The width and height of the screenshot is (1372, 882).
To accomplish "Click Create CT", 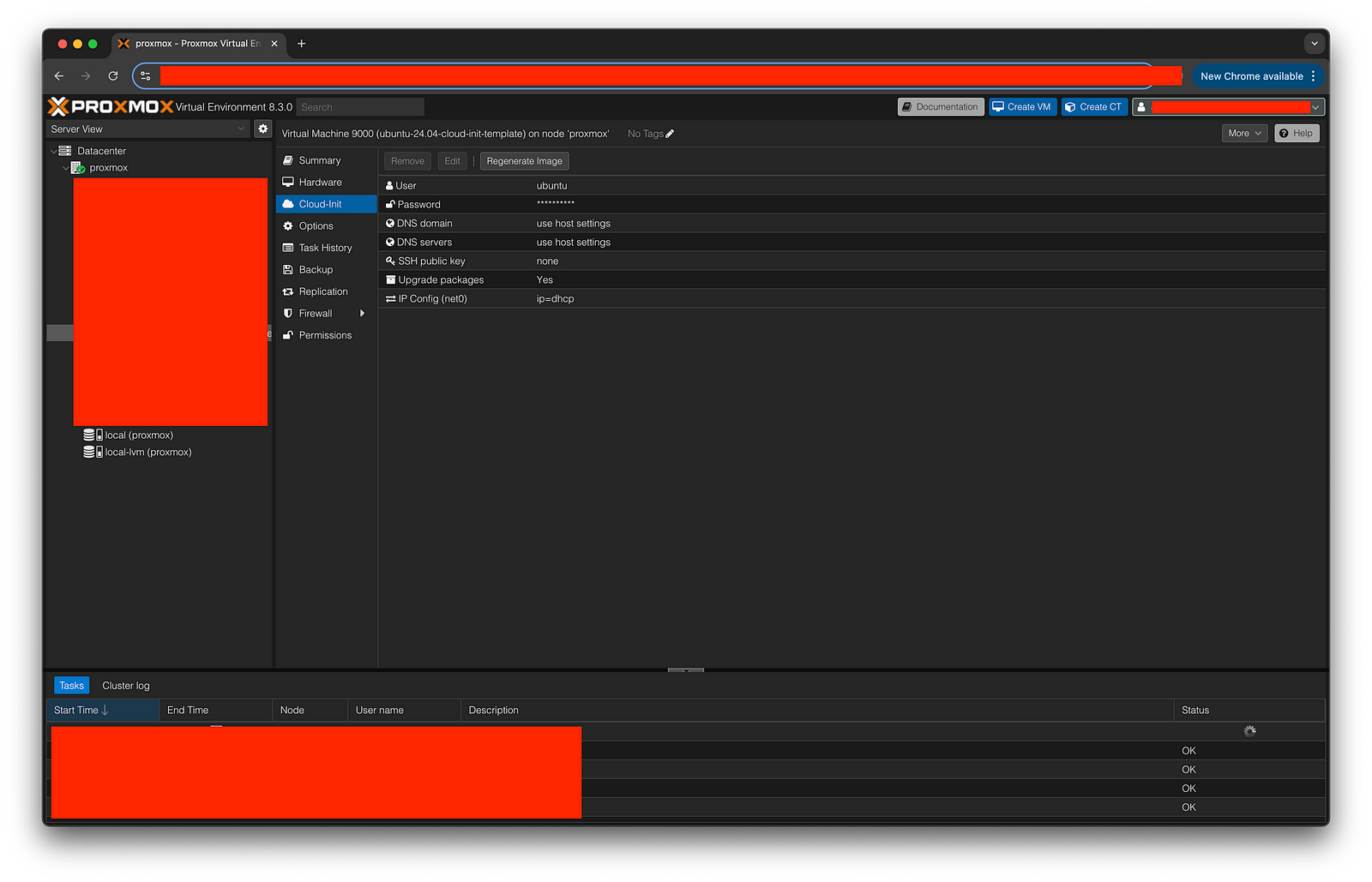I will coord(1094,107).
